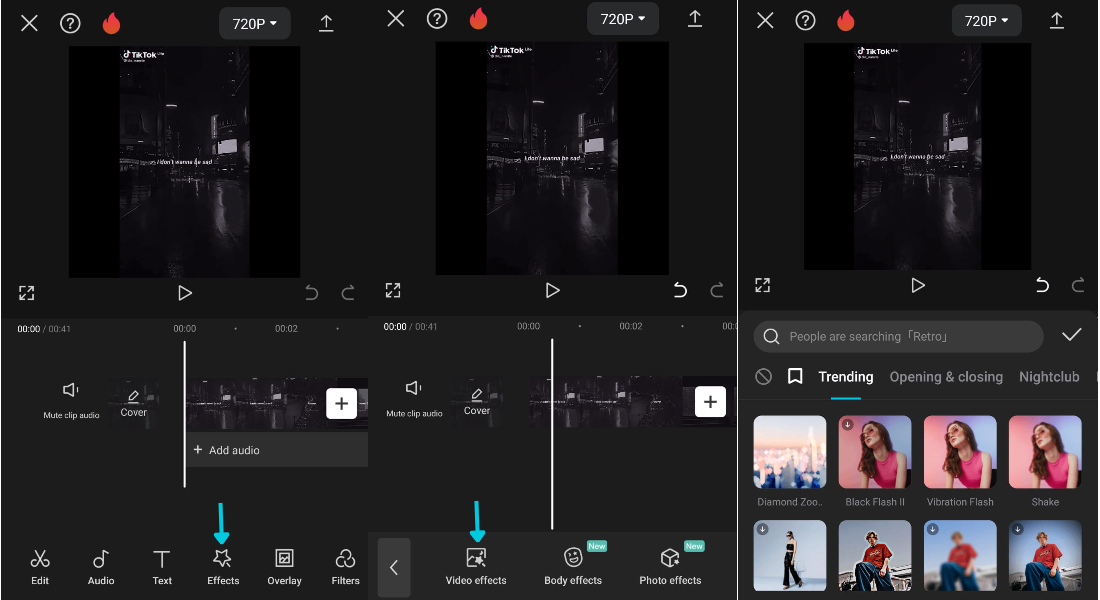This screenshot has width=1100, height=600.
Task: Open Photo effects in middle screen
Action: [x=670, y=566]
